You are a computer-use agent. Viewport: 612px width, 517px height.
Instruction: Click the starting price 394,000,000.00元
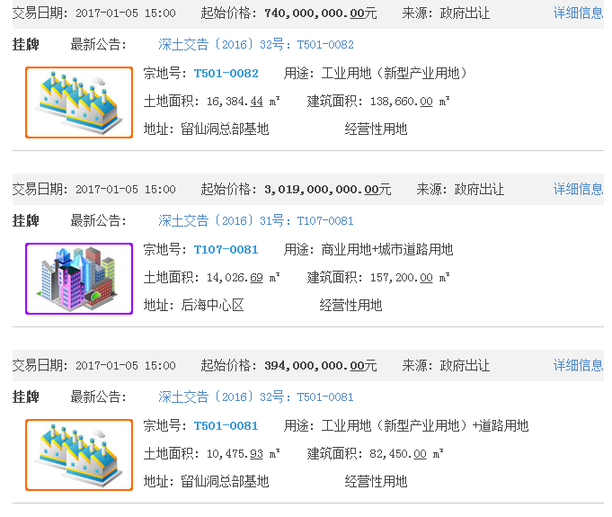click(x=321, y=366)
